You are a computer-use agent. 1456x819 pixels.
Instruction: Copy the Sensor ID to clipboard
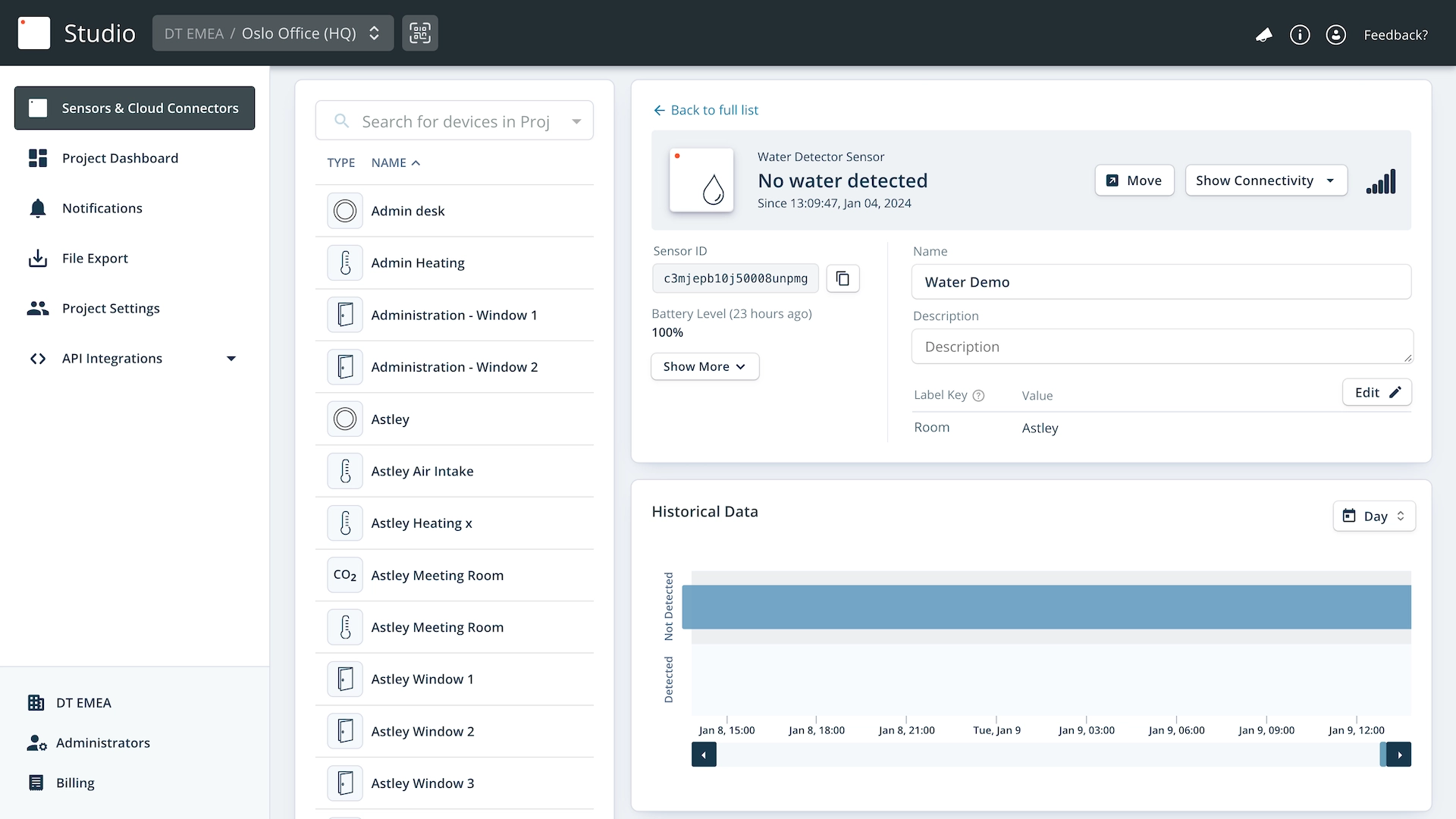coord(843,279)
